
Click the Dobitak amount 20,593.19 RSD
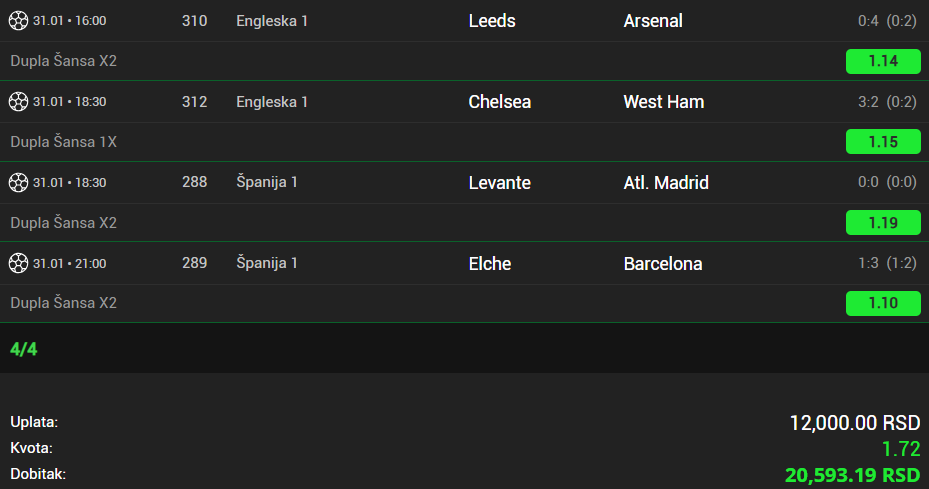(x=852, y=474)
